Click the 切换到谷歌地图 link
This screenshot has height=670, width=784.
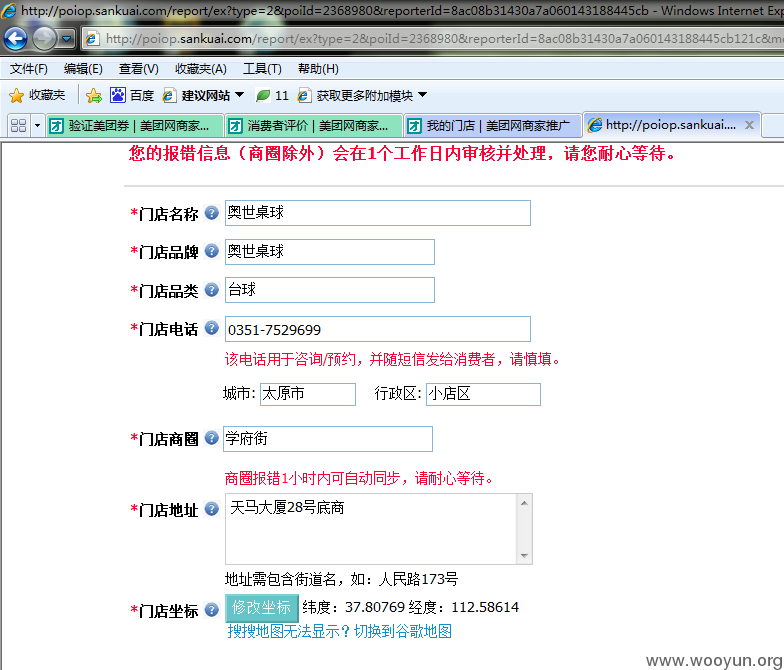(402, 632)
